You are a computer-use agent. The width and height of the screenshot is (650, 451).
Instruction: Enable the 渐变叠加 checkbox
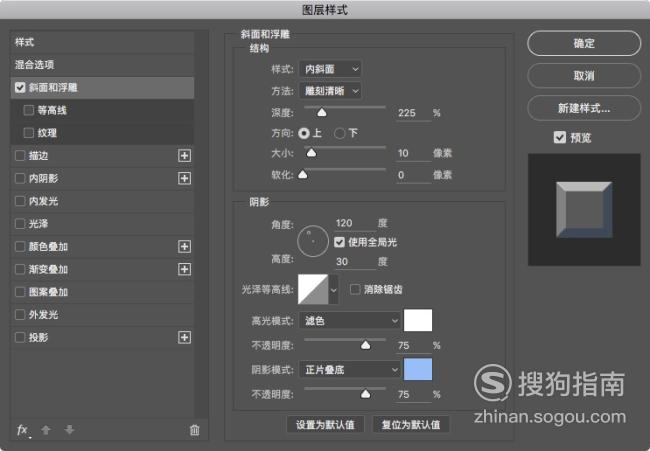[x=20, y=269]
